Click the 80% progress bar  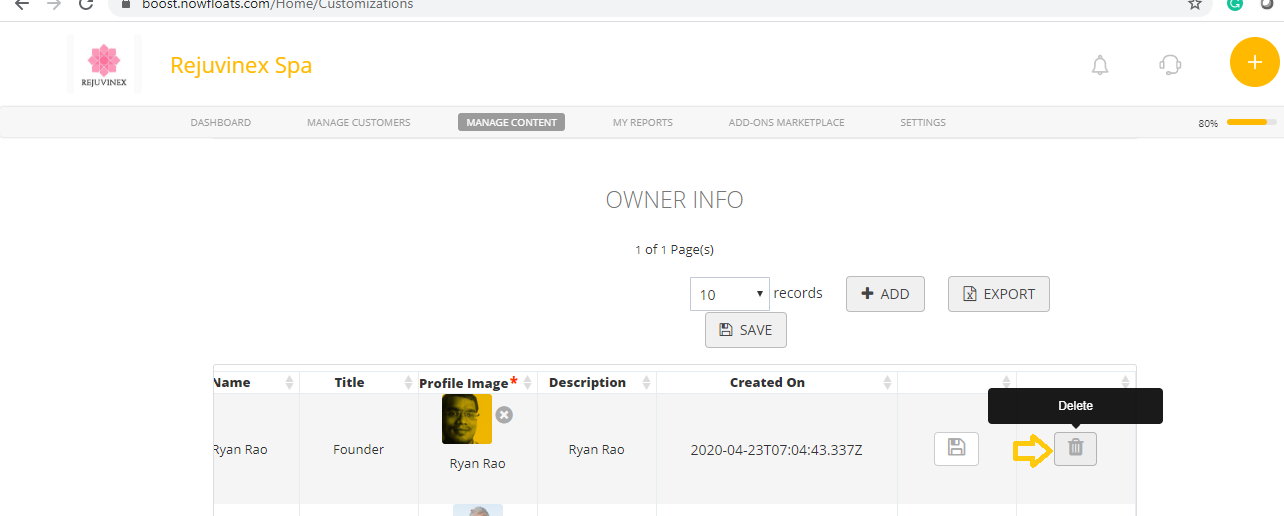point(1251,122)
